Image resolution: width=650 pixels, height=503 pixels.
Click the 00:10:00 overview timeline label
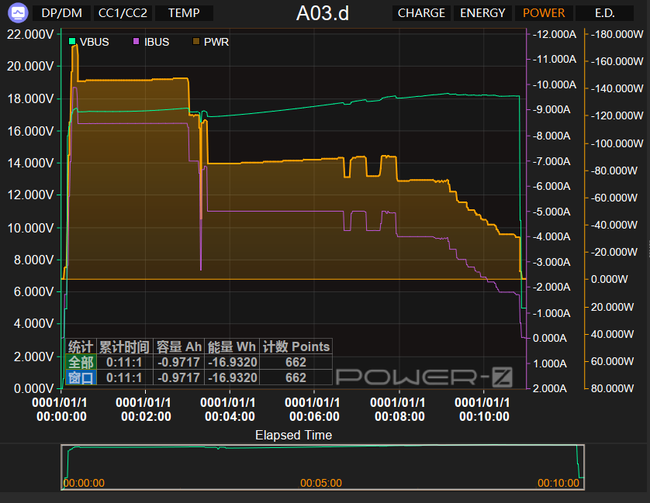click(x=558, y=483)
